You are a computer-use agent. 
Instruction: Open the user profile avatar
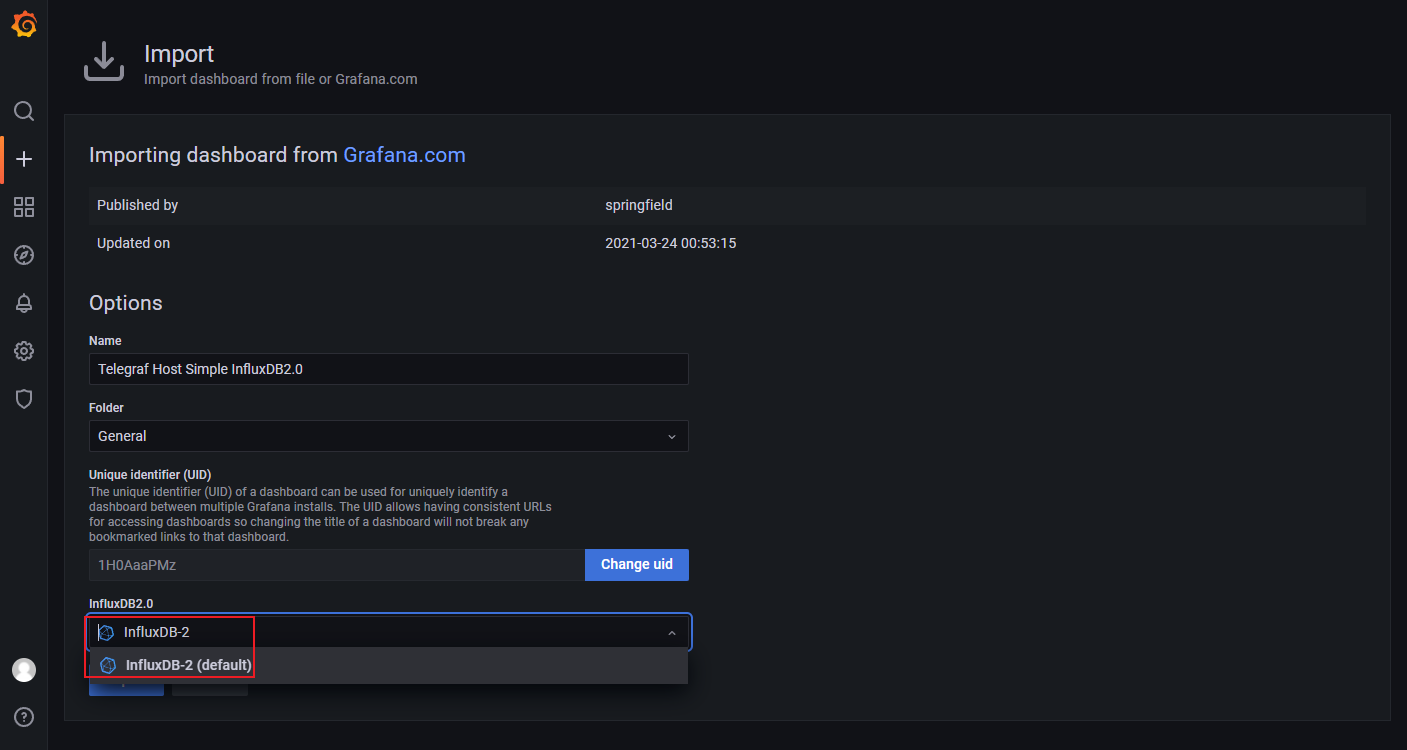(x=24, y=670)
